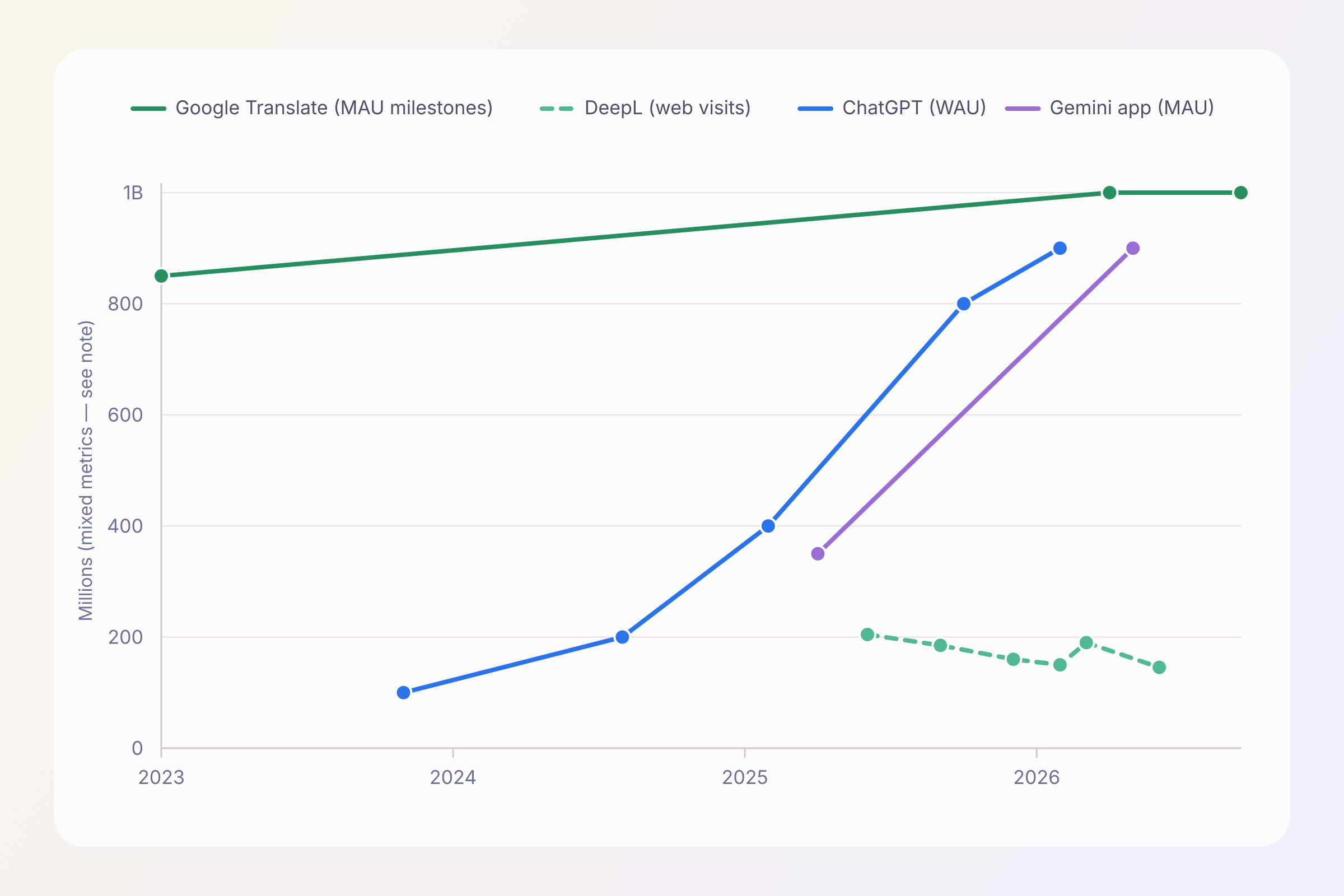The height and width of the screenshot is (896, 1344).
Task: Click the blue ChatGPT legend line swatch
Action: (x=815, y=109)
